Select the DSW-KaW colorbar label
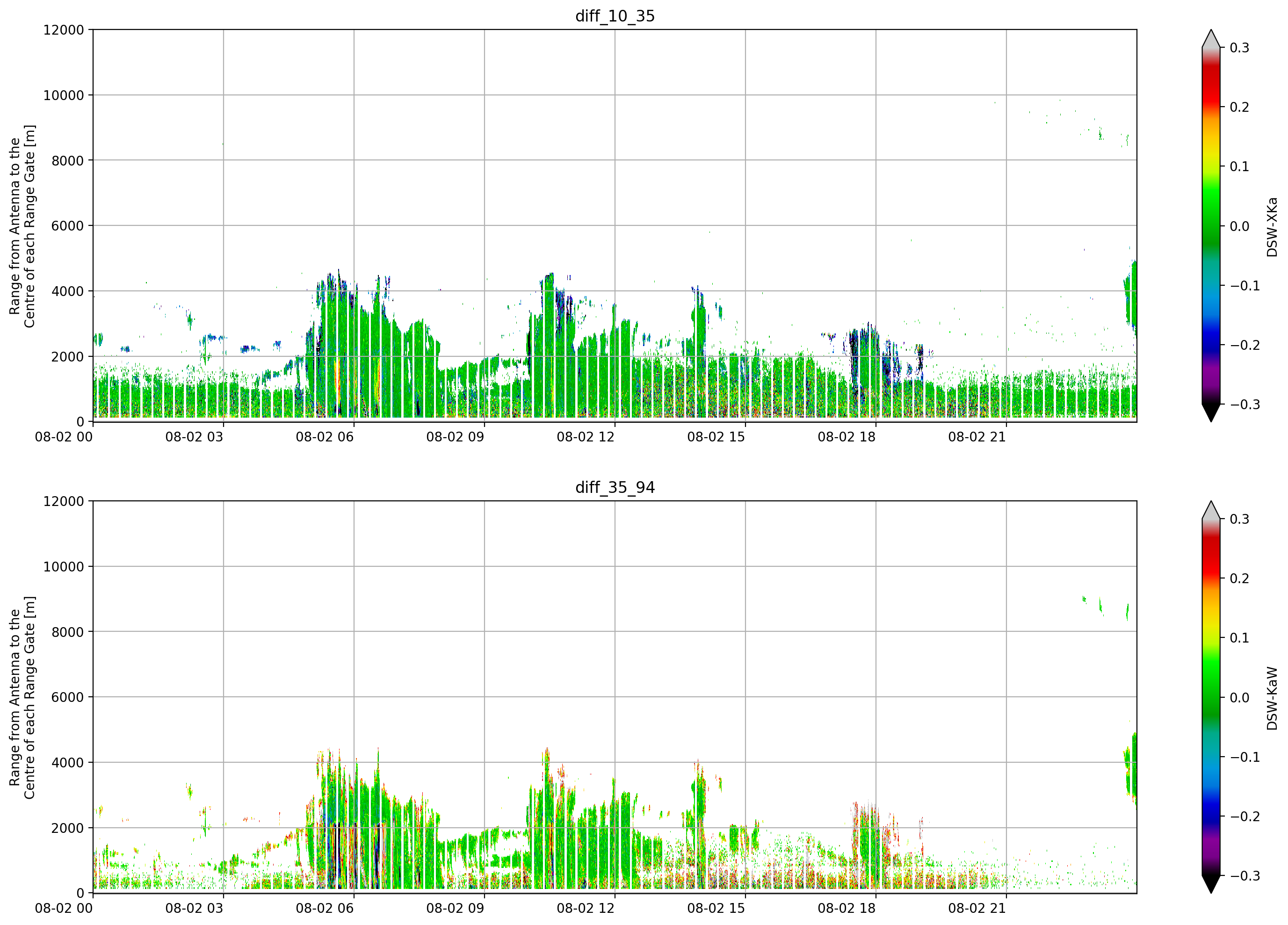Viewport: 1288px width, 925px height. [x=1272, y=698]
